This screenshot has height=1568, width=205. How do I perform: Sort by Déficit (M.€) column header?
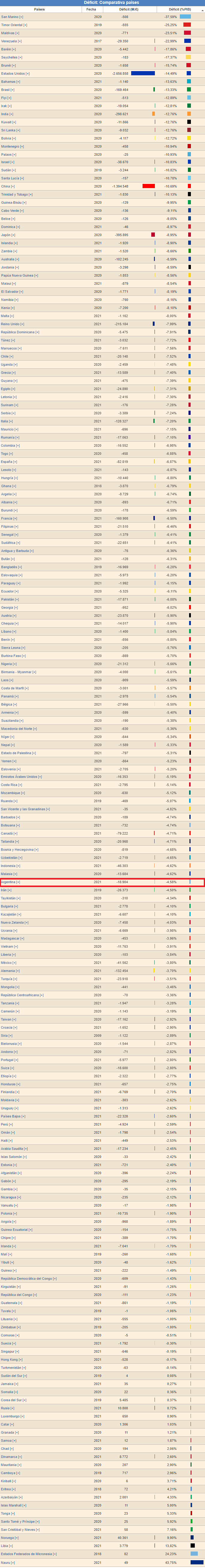(129, 9)
